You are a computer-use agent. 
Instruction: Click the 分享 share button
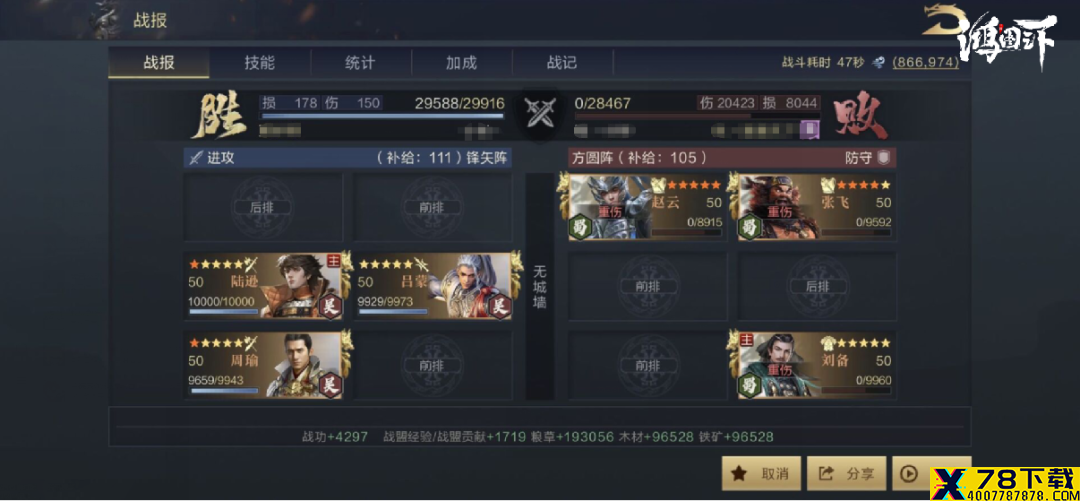847,473
